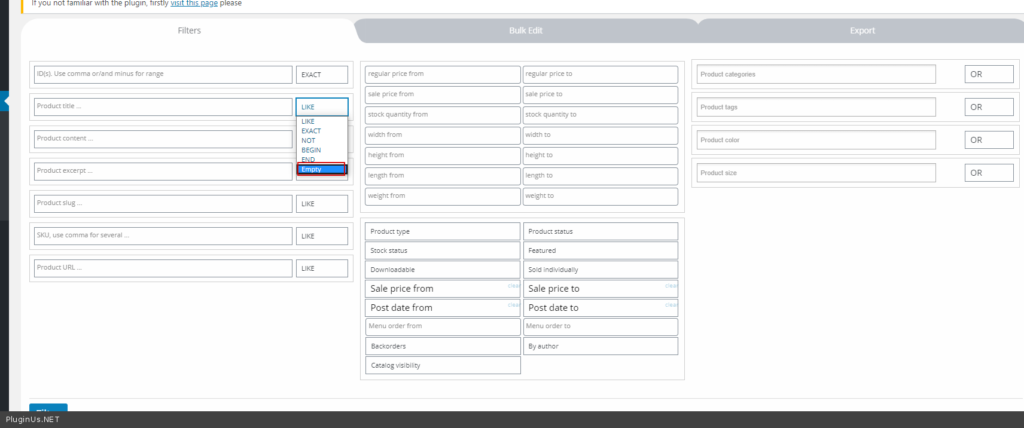Open the Product type selector

[x=442, y=231]
